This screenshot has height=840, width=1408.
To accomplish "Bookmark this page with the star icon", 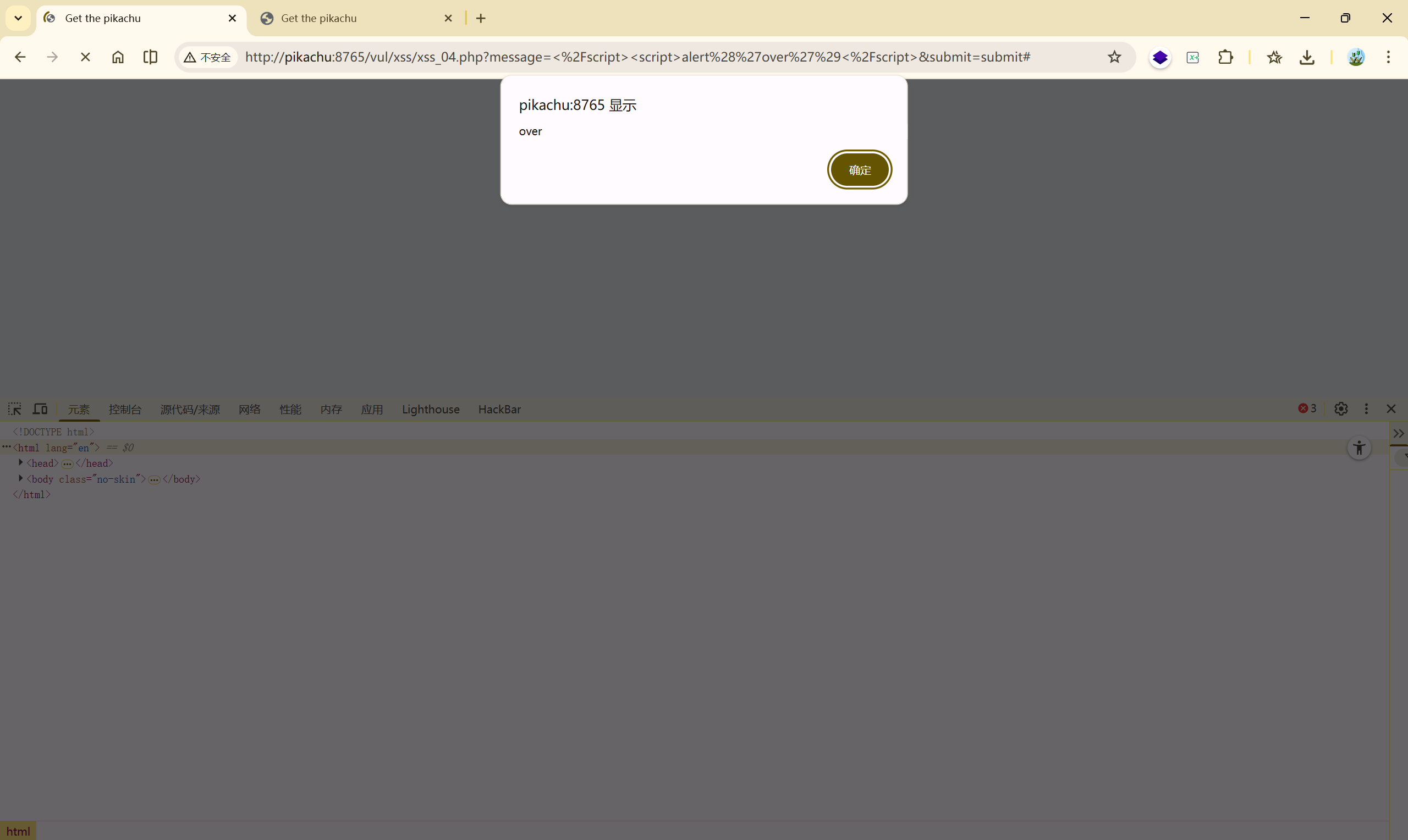I will [1114, 57].
